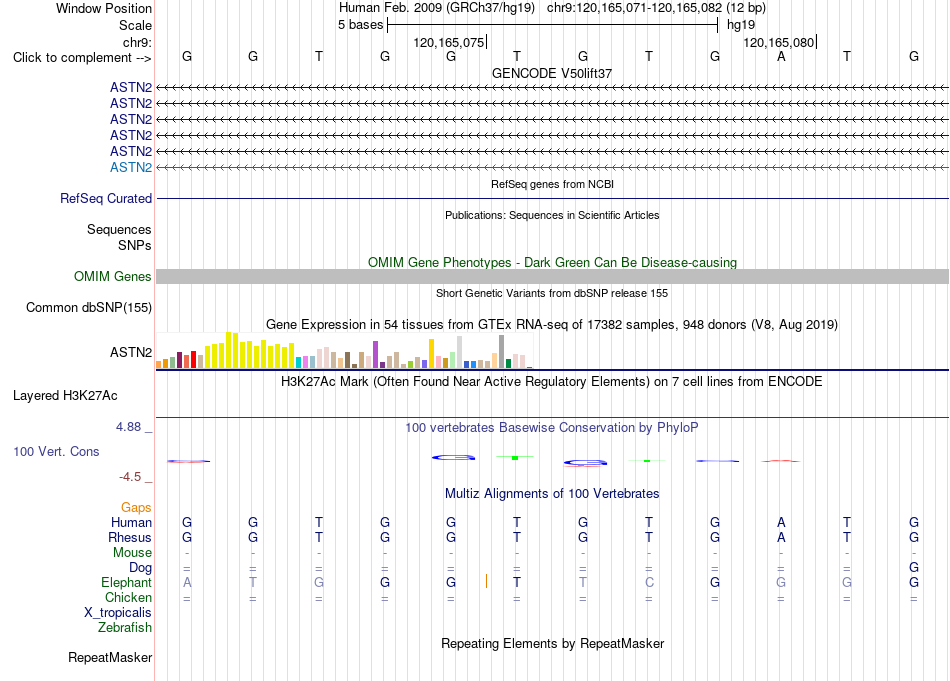Click the OMIM Genes side label

pyautogui.click(x=113, y=276)
